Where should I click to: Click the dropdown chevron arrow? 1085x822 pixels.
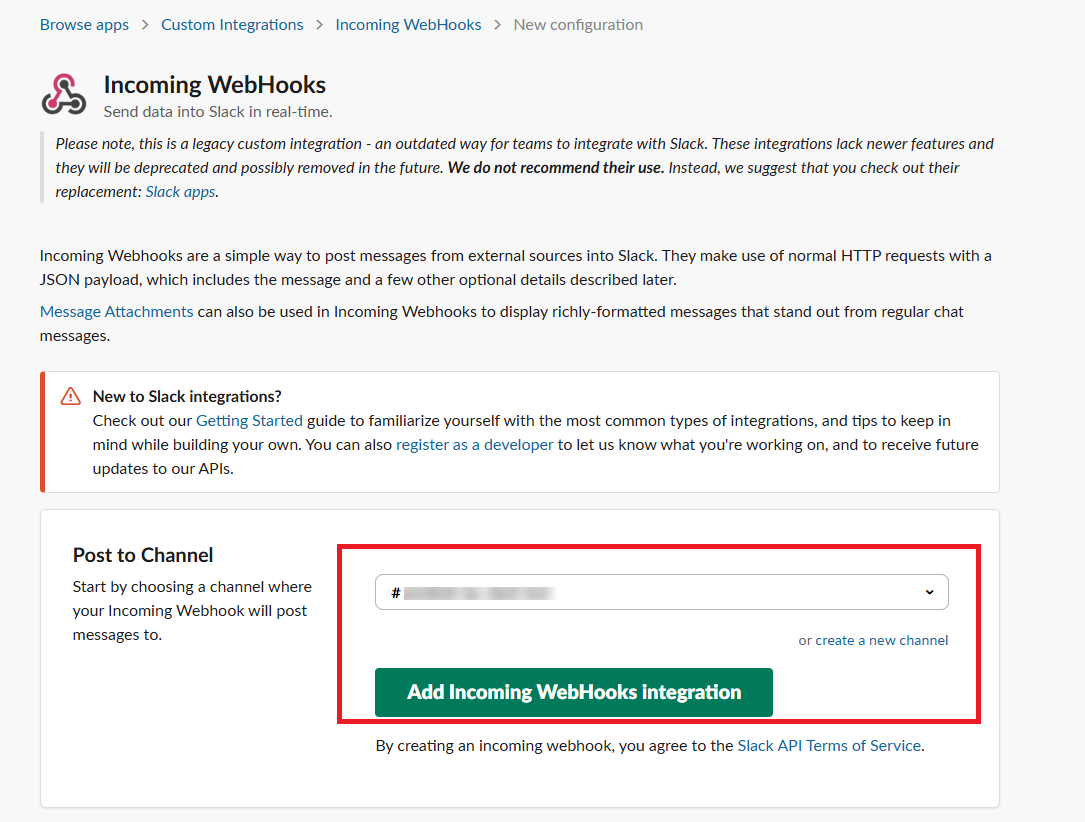point(929,592)
